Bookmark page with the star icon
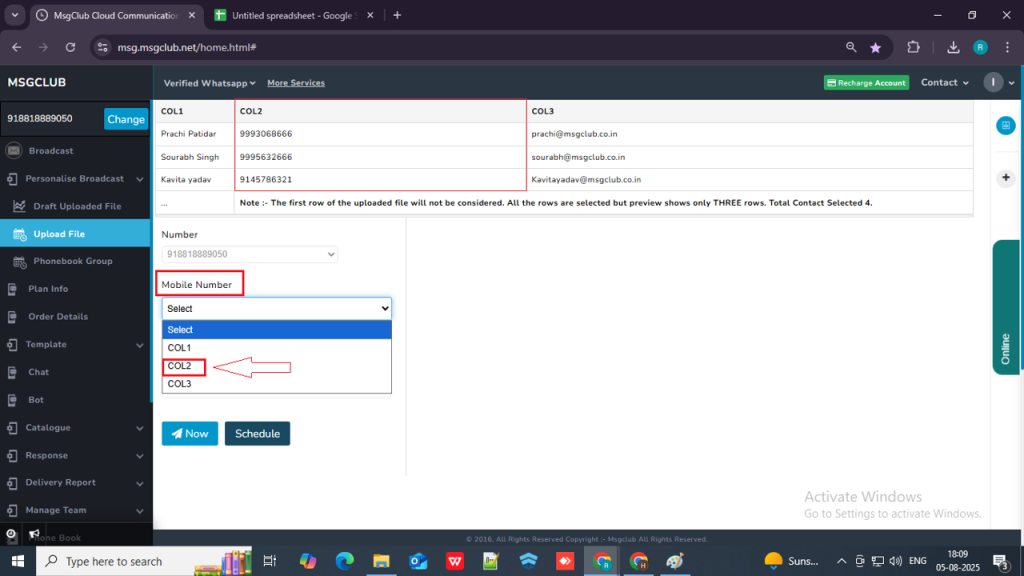Image resolution: width=1024 pixels, height=576 pixels. 876,47
